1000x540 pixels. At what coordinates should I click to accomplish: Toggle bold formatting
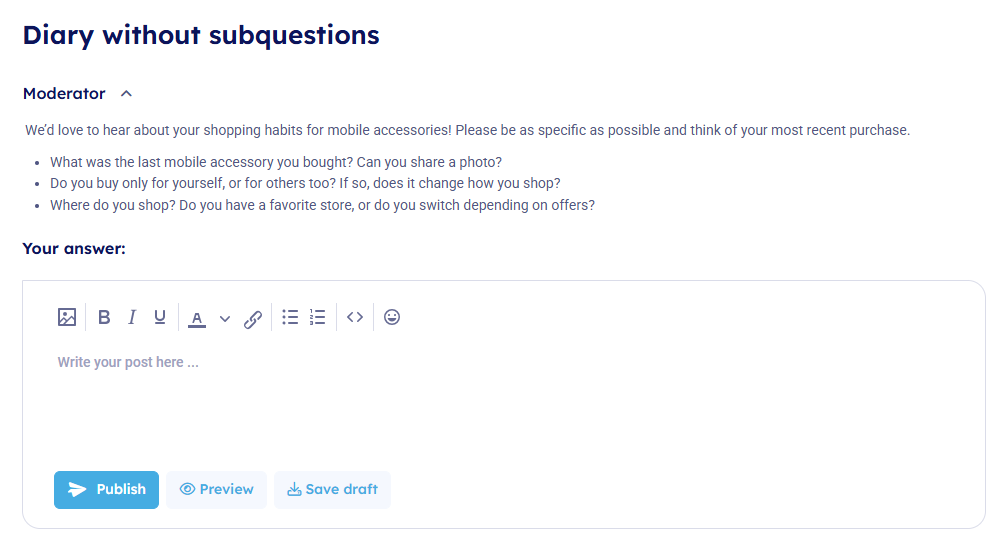[x=104, y=317]
